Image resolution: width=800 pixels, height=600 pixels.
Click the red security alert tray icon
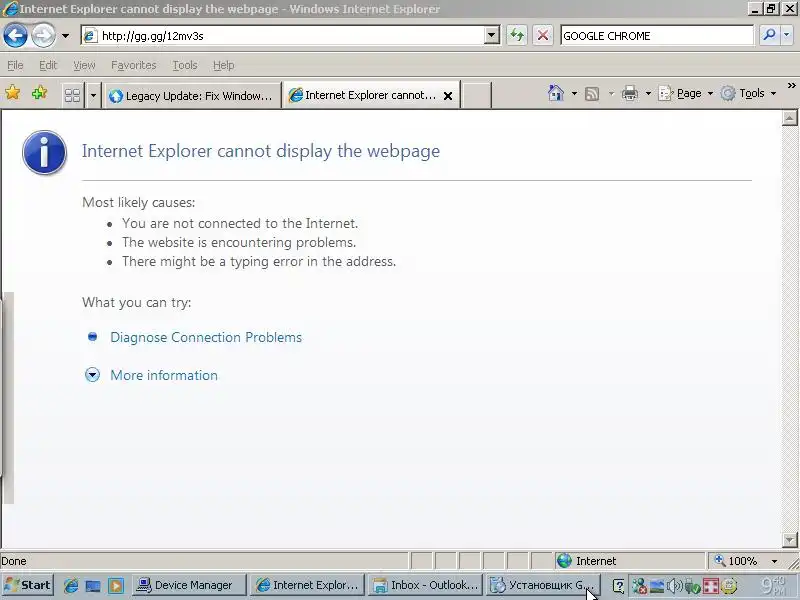pos(710,586)
